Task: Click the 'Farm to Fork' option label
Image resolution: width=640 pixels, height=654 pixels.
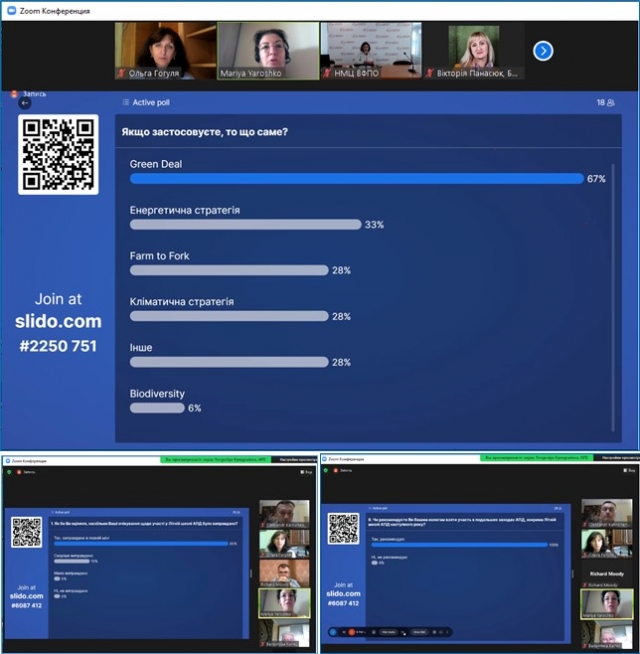Action: (159, 256)
